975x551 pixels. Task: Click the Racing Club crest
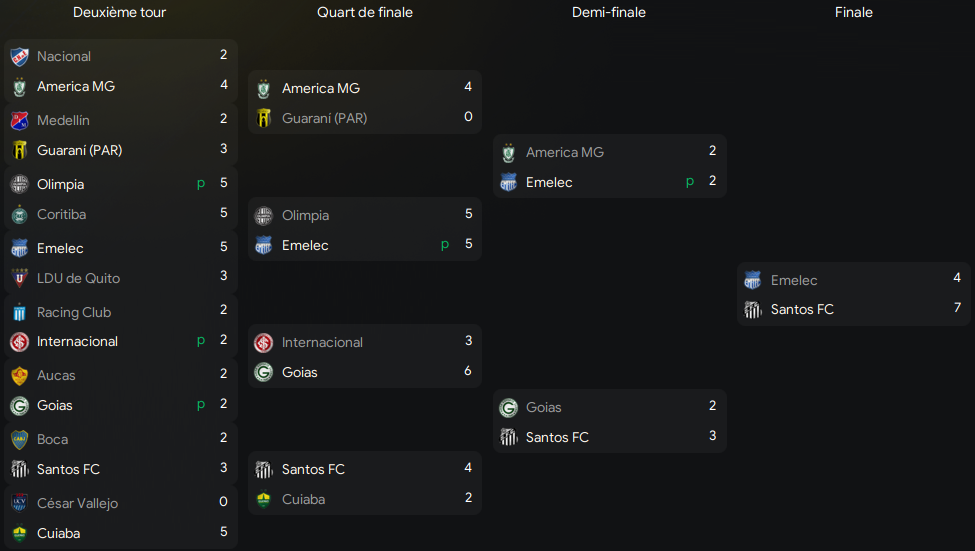pos(20,312)
